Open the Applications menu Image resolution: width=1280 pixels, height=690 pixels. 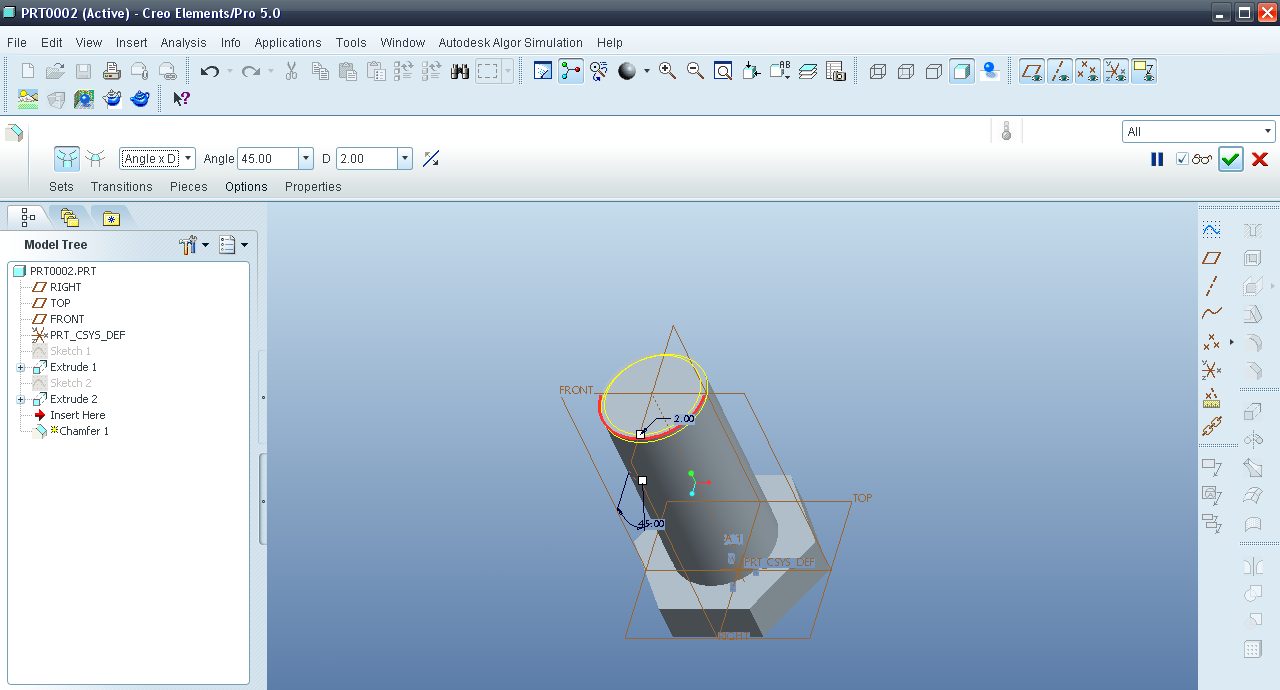tap(288, 42)
